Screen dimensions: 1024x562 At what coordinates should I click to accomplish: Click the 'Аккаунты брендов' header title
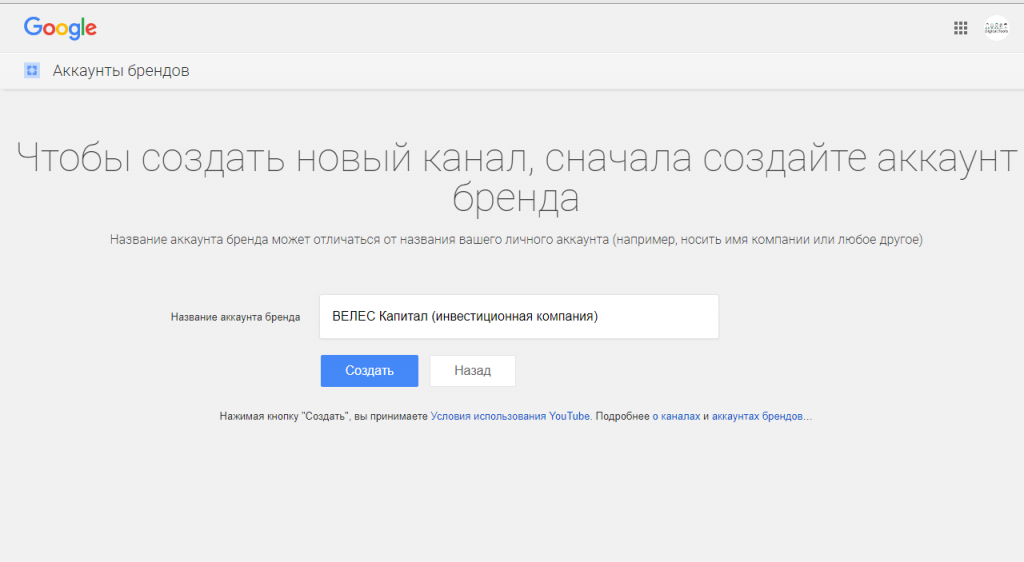(x=121, y=70)
